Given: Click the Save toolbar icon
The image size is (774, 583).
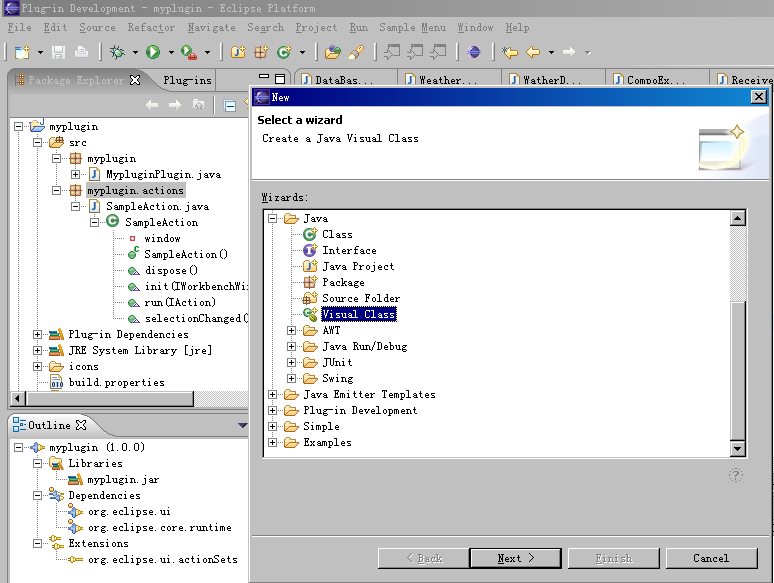Looking at the screenshot, I should (x=58, y=52).
